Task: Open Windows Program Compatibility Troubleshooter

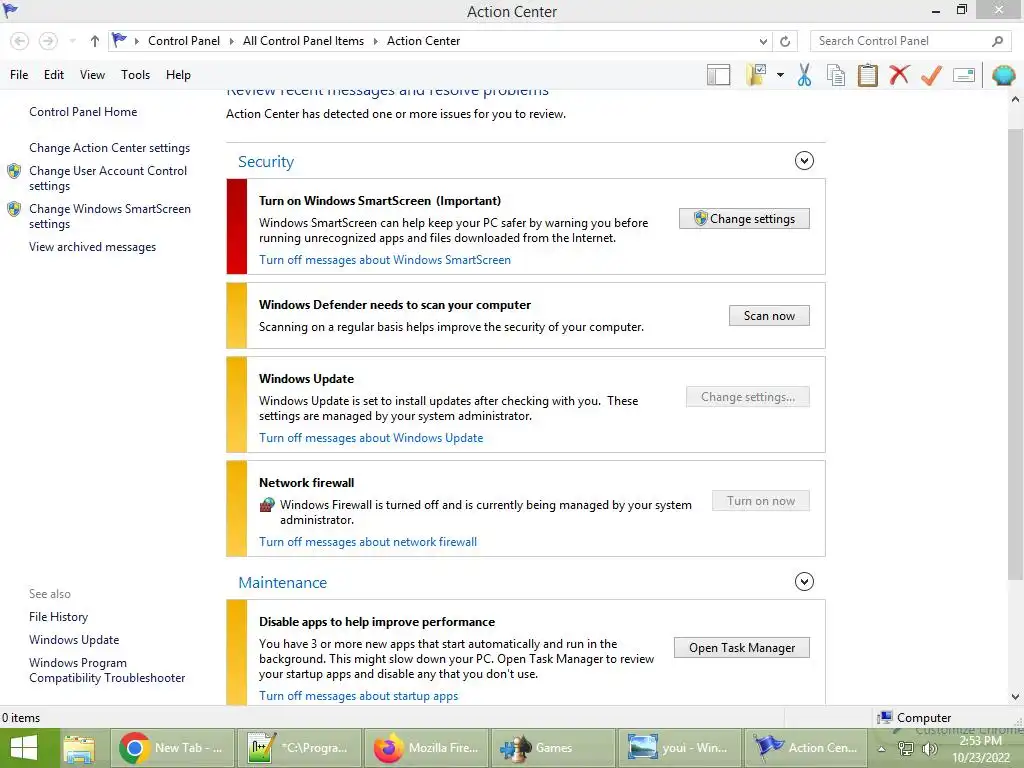Action: point(106,671)
